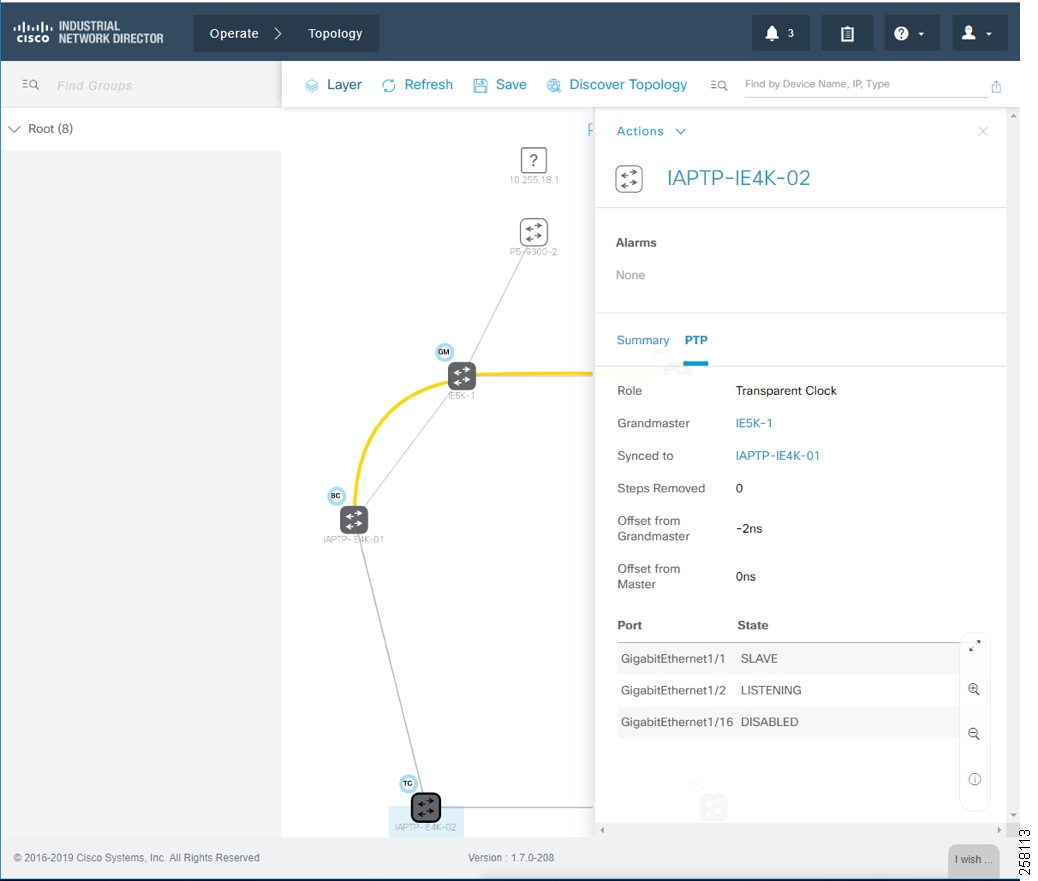Click the floppy disk Save icon

click(x=480, y=85)
